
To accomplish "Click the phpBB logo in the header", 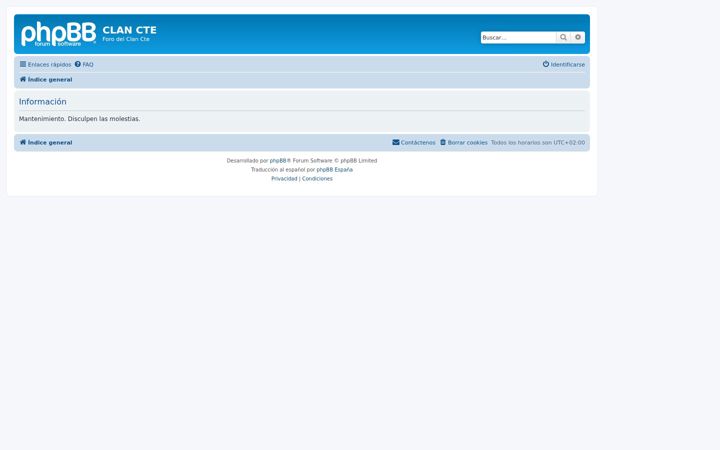I will (x=59, y=34).
